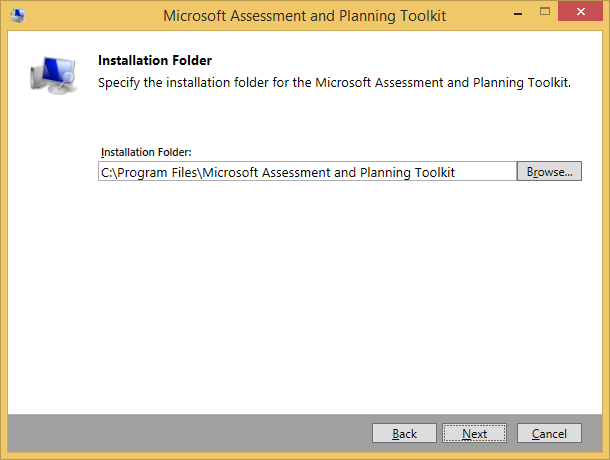Open the Browse folder dialog
The image size is (610, 460).
pos(549,172)
